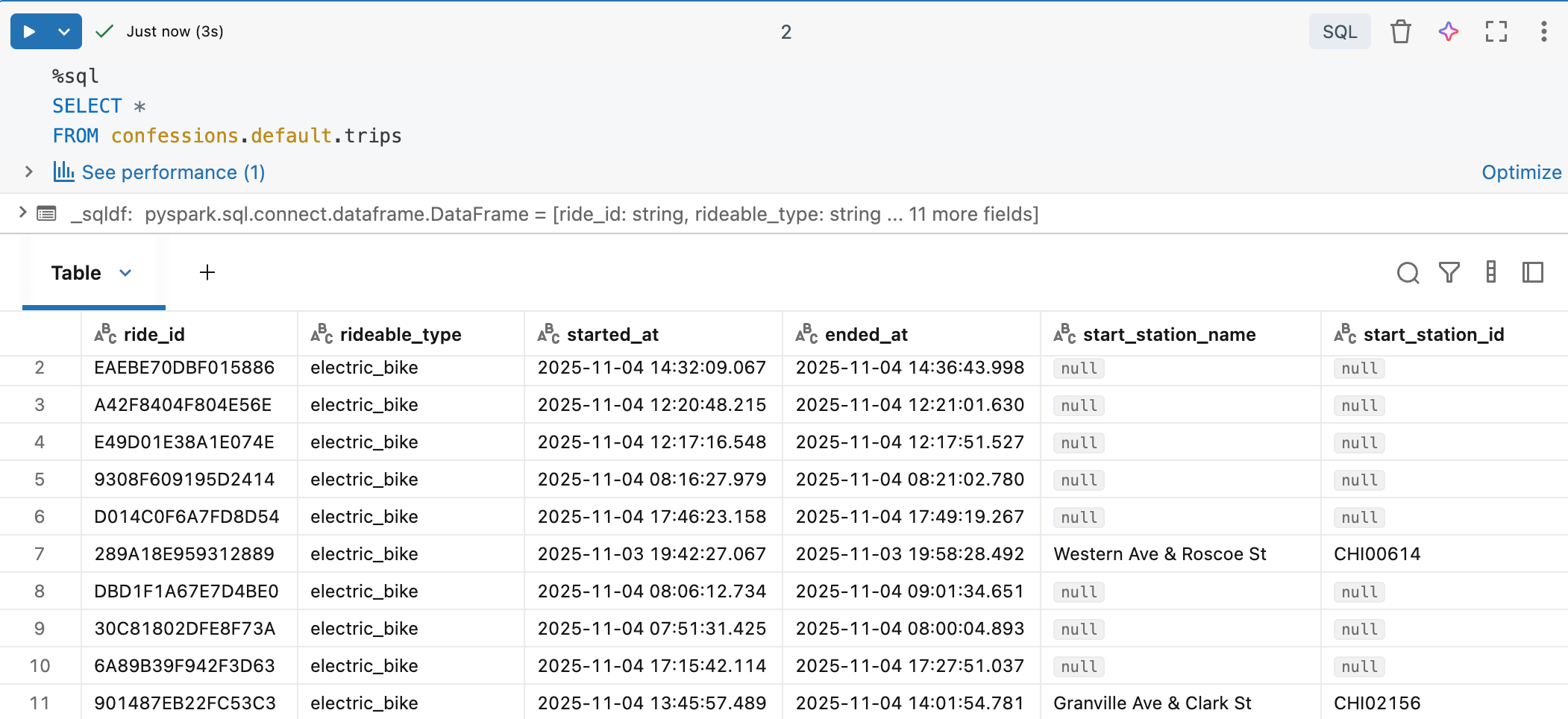Open column options for the results table
This screenshot has height=719, width=1568.
(1491, 273)
